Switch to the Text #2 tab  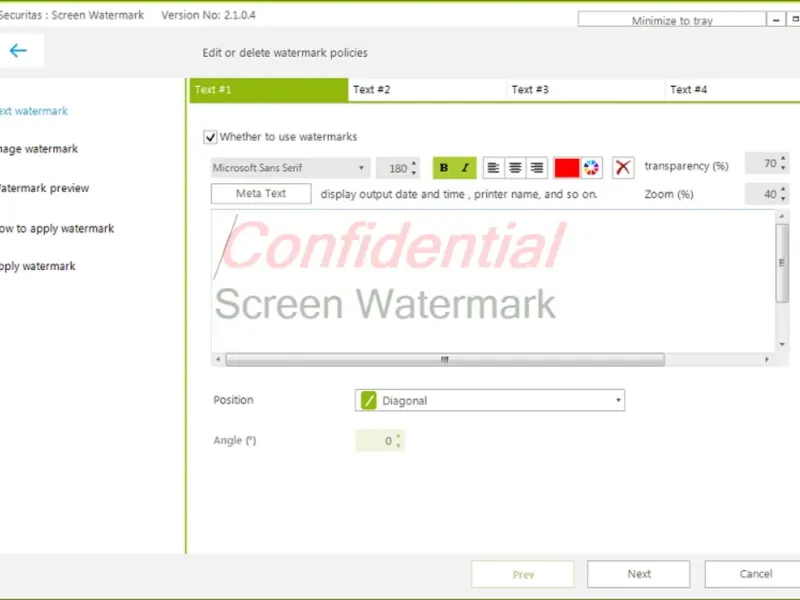(428, 90)
